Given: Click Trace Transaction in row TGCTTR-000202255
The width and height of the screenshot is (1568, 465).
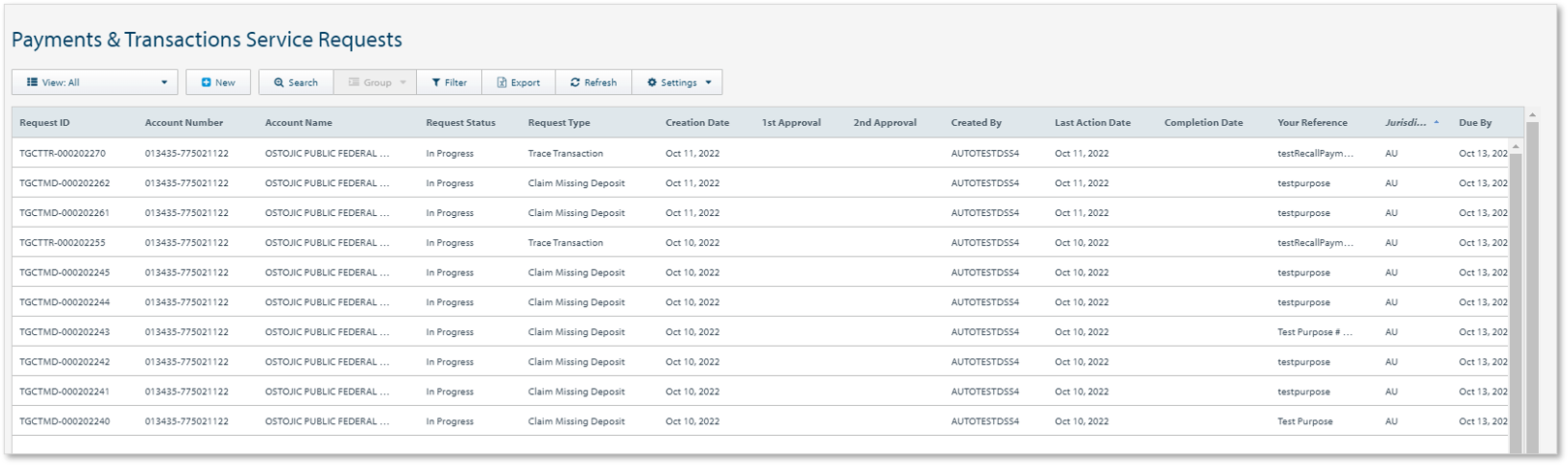Looking at the screenshot, I should pyautogui.click(x=565, y=243).
